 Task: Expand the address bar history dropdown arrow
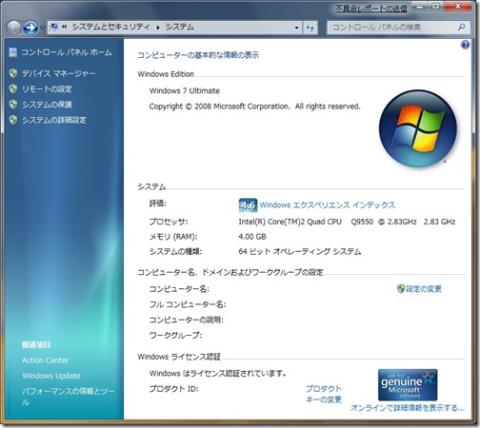tap(296, 28)
